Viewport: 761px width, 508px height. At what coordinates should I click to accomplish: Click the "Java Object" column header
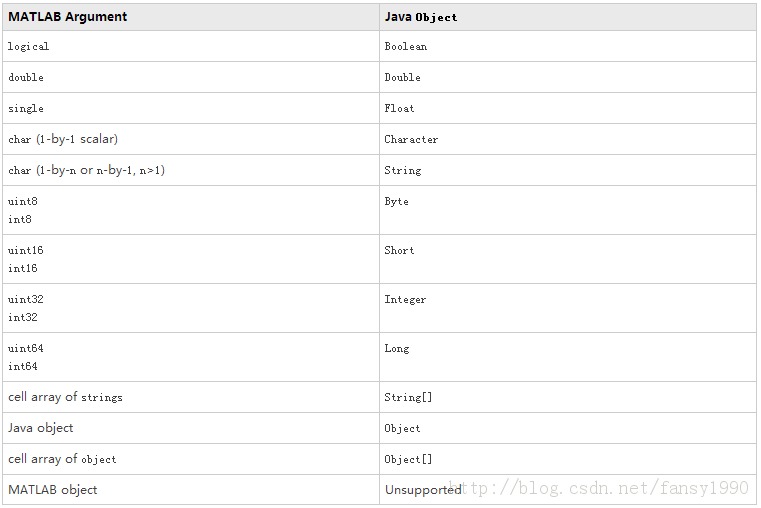[421, 17]
